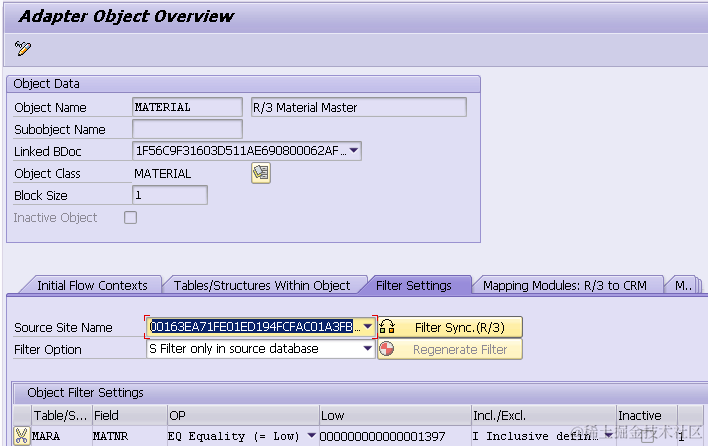Select the Filter Settings tab
The width and height of the screenshot is (708, 446).
[414, 285]
